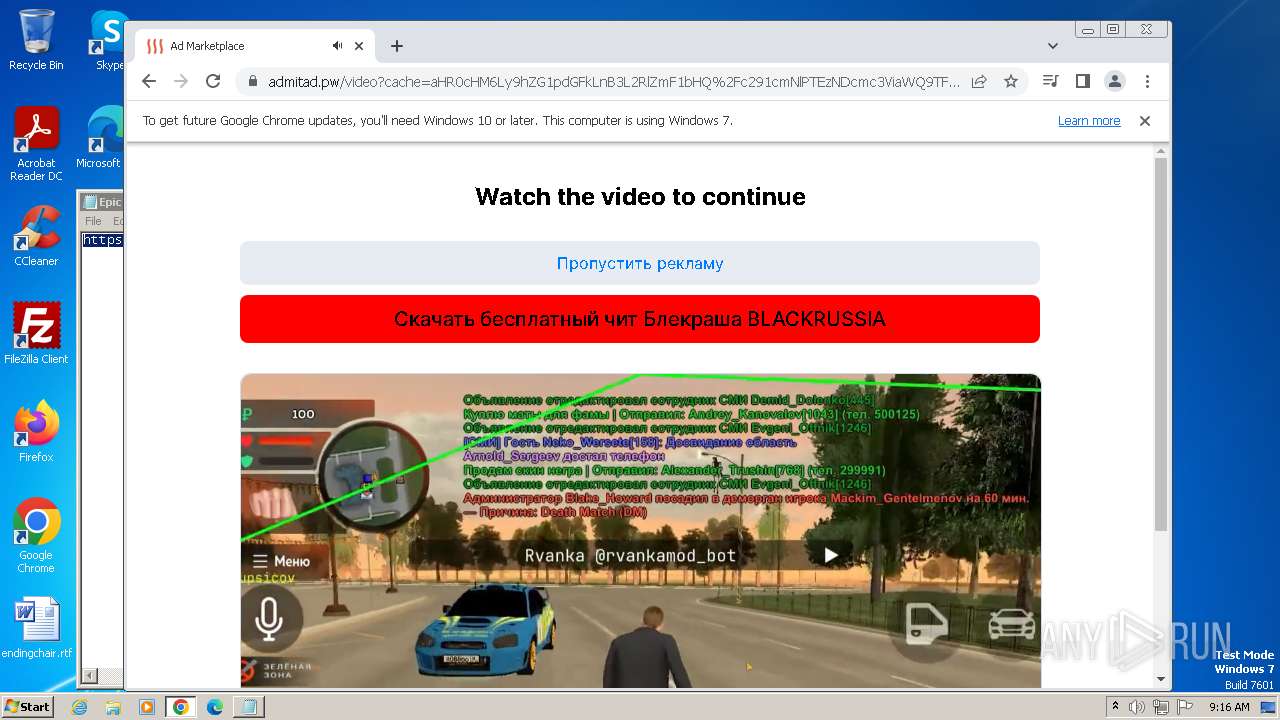
Task: Select the Firefox desktop icon
Action: [36, 432]
